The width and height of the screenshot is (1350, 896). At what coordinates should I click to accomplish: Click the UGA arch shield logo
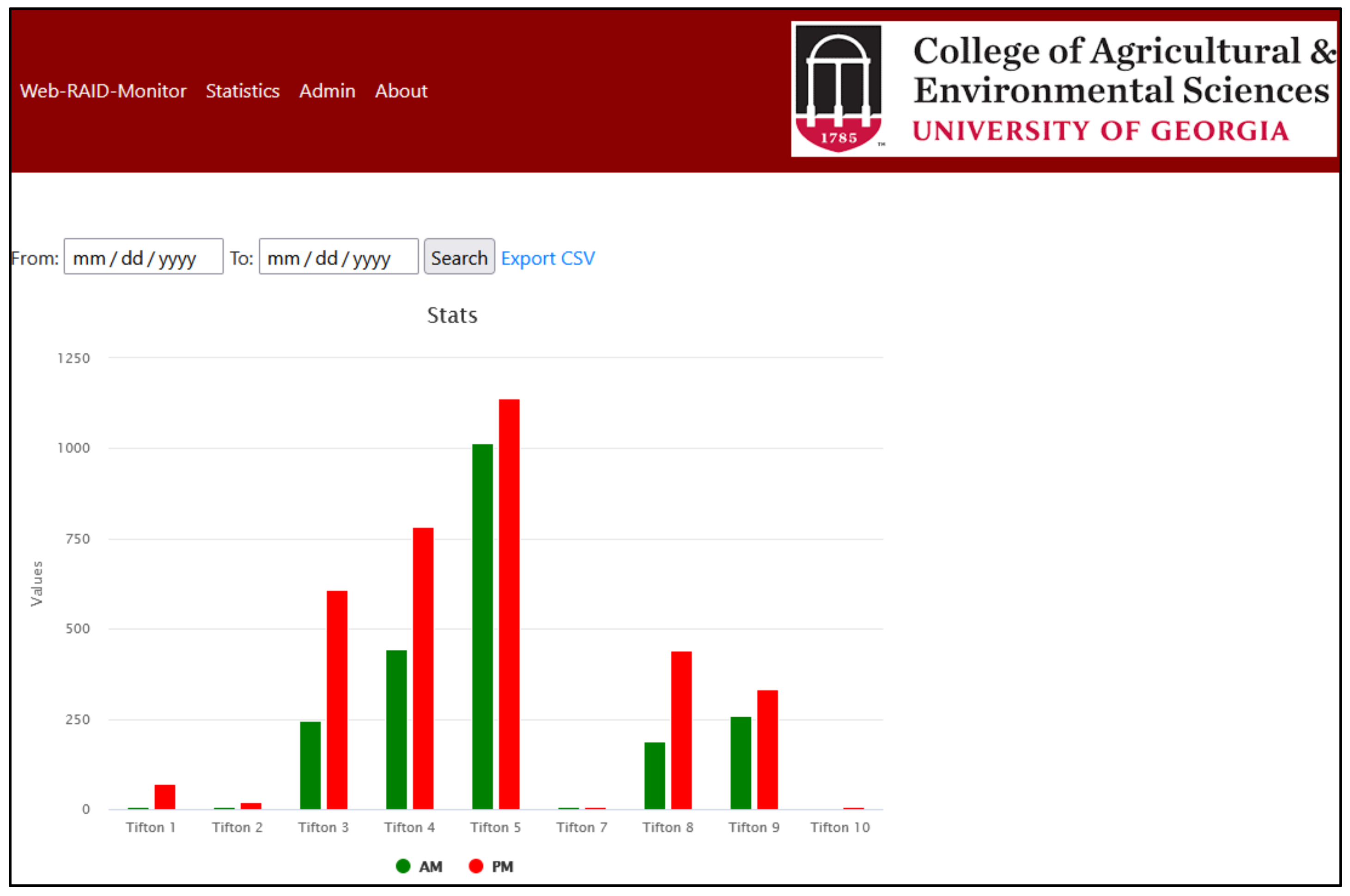coord(838,89)
